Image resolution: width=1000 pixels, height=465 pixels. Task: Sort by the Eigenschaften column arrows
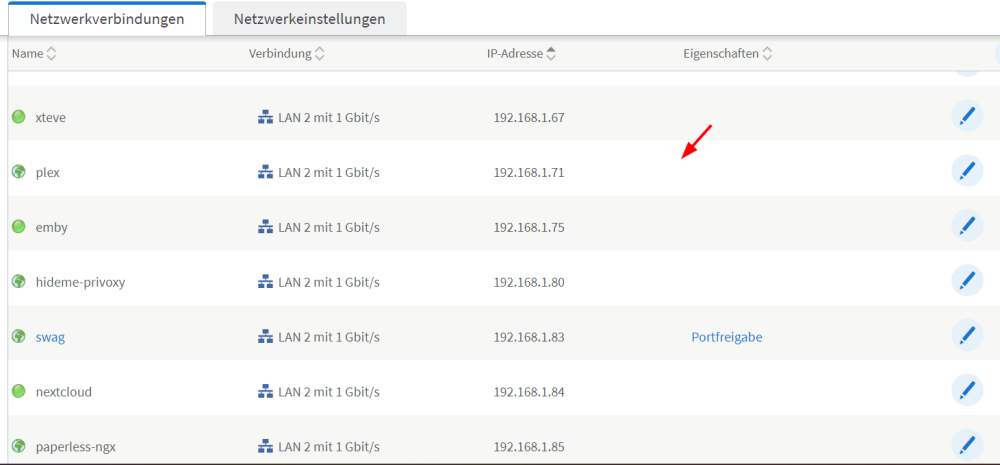[767, 54]
